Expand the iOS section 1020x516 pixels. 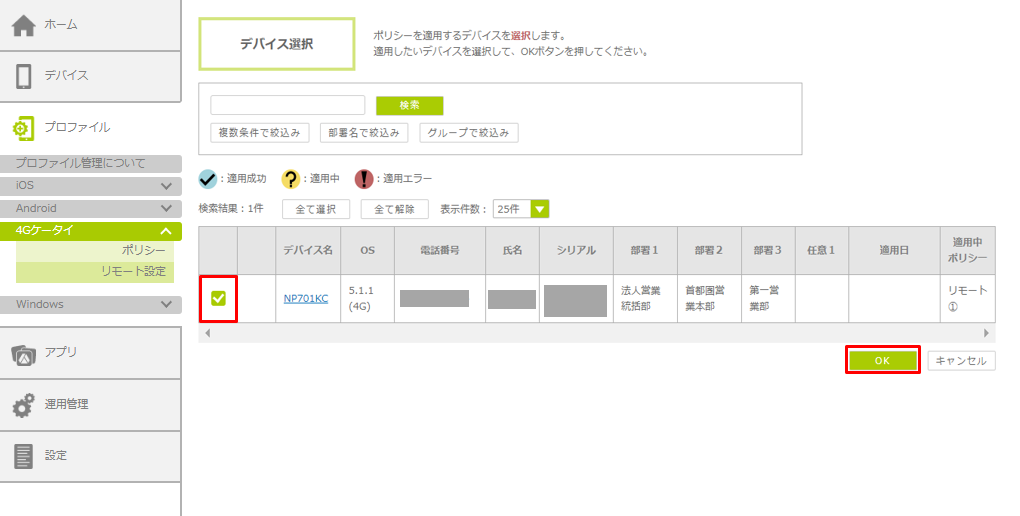click(166, 186)
